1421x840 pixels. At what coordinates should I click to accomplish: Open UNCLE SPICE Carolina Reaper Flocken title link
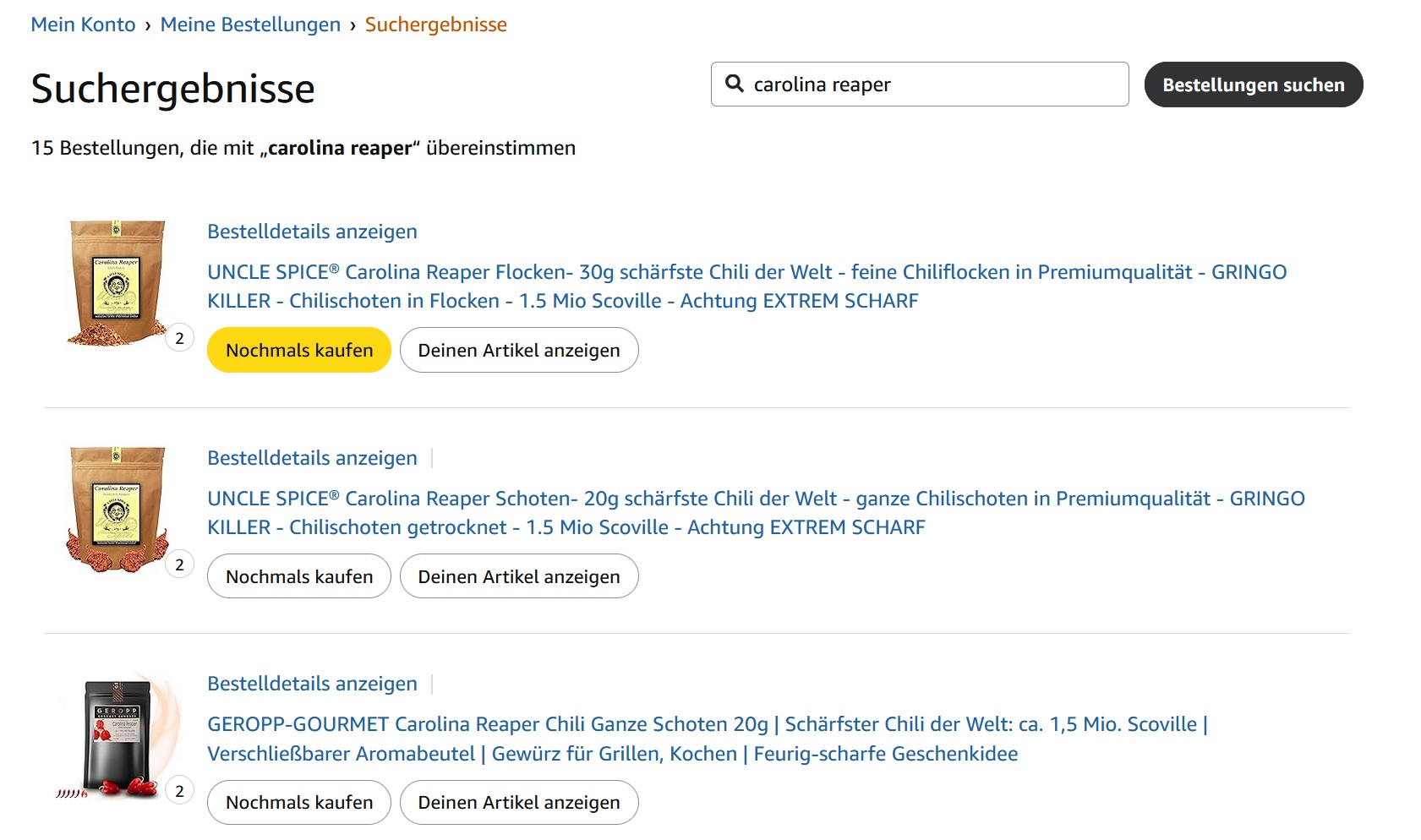pyautogui.click(x=747, y=286)
